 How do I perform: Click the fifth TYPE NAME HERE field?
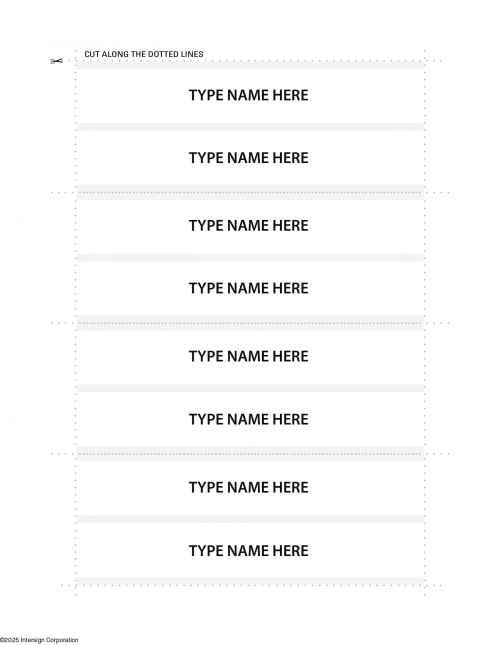pos(250,357)
